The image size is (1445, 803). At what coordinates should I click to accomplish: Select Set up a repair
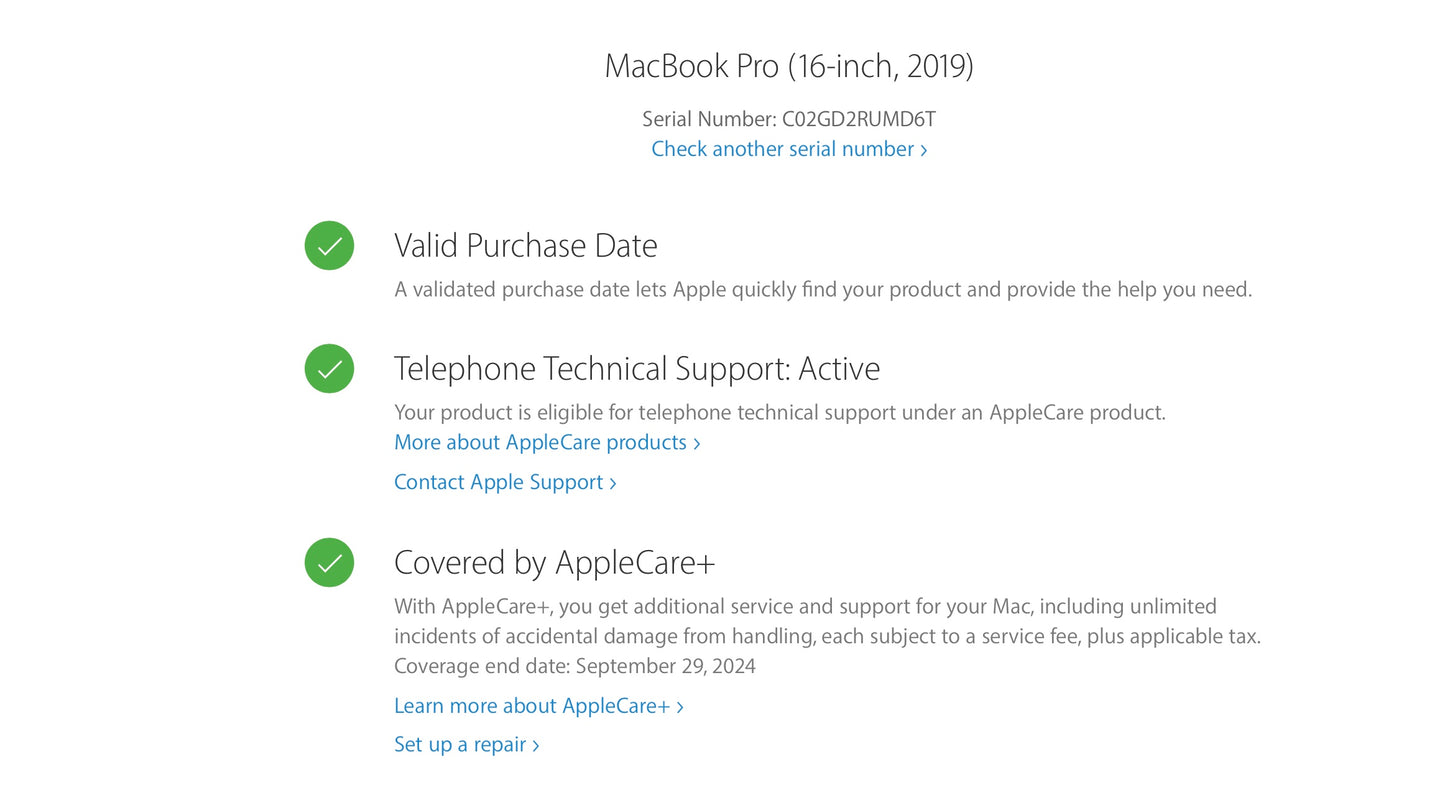(460, 745)
